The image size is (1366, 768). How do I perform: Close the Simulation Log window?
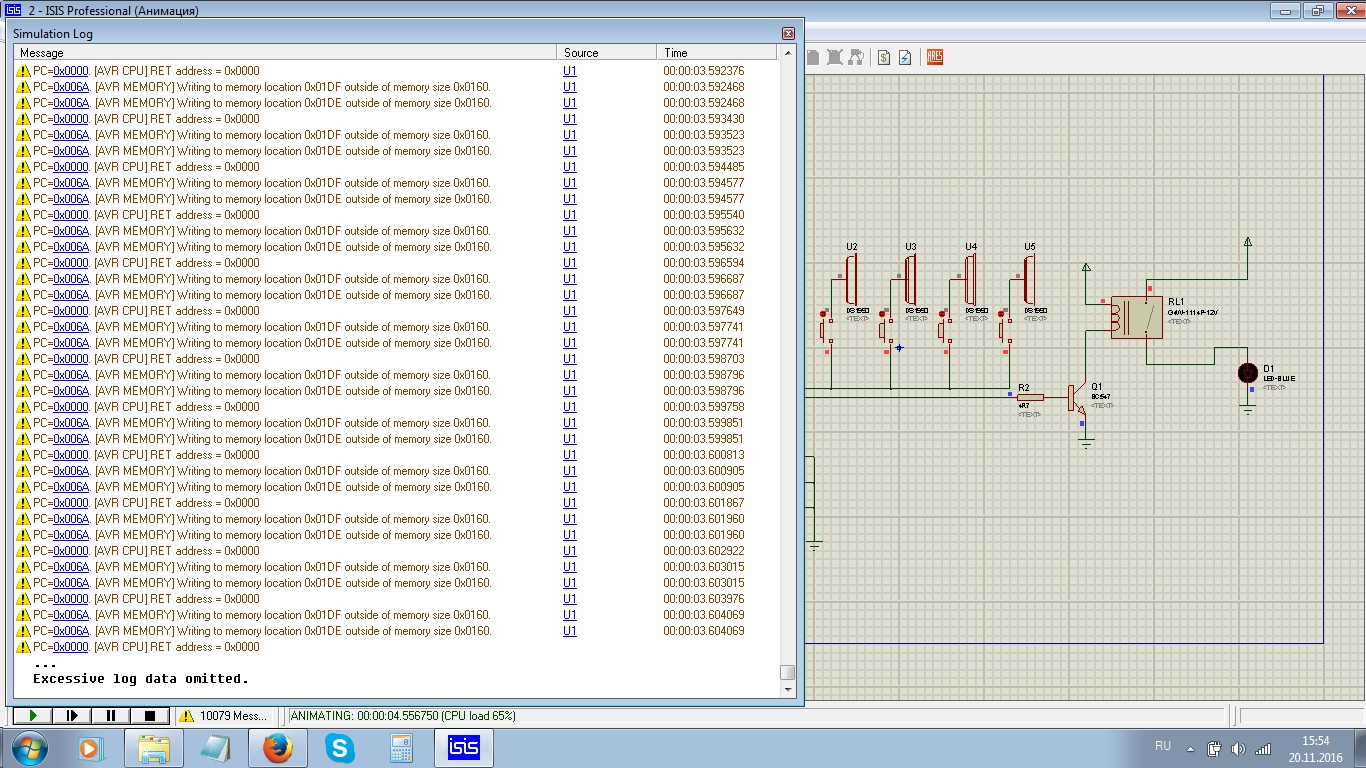(x=788, y=33)
